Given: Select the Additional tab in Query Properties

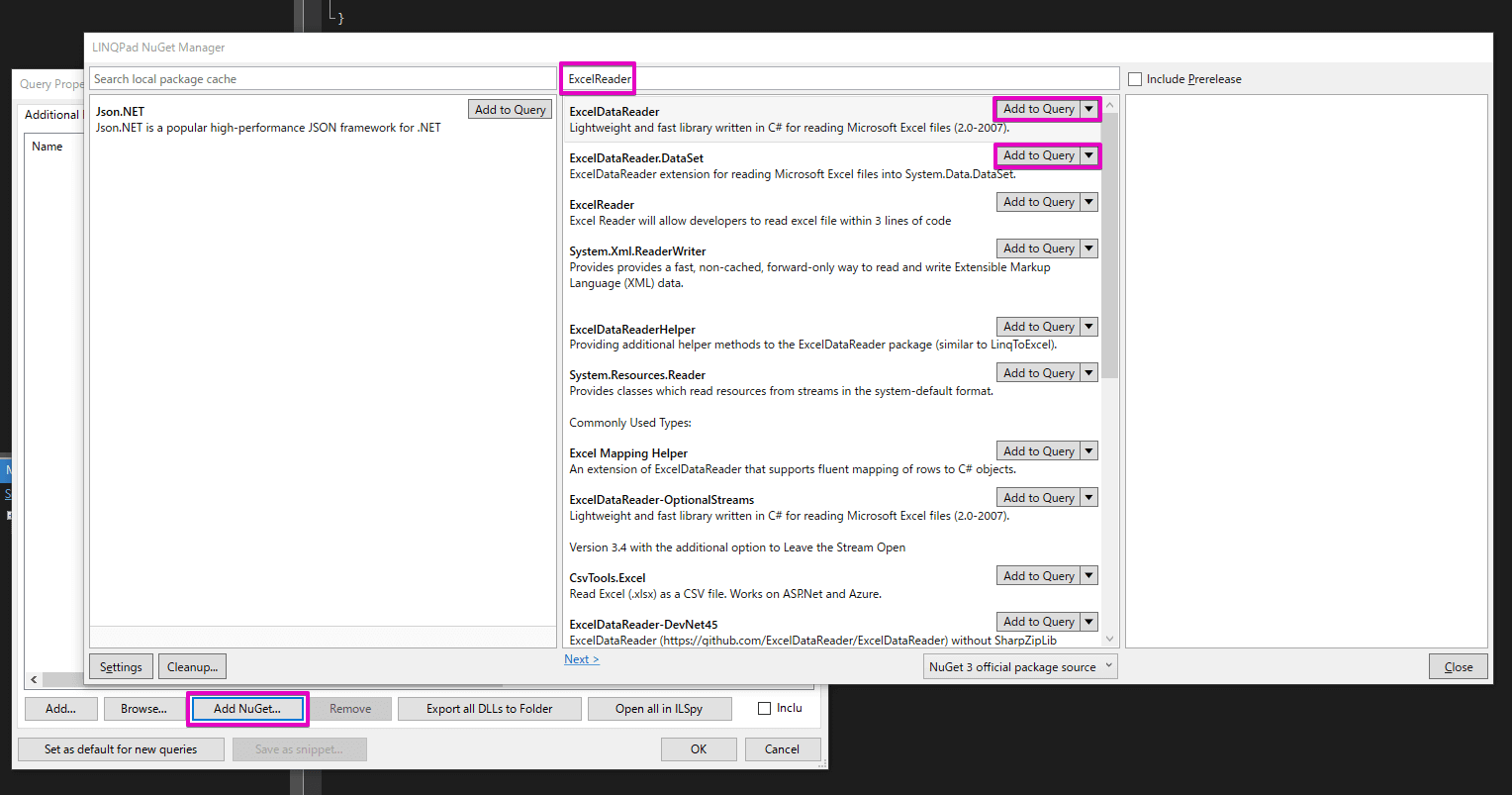Looking at the screenshot, I should coord(51,115).
